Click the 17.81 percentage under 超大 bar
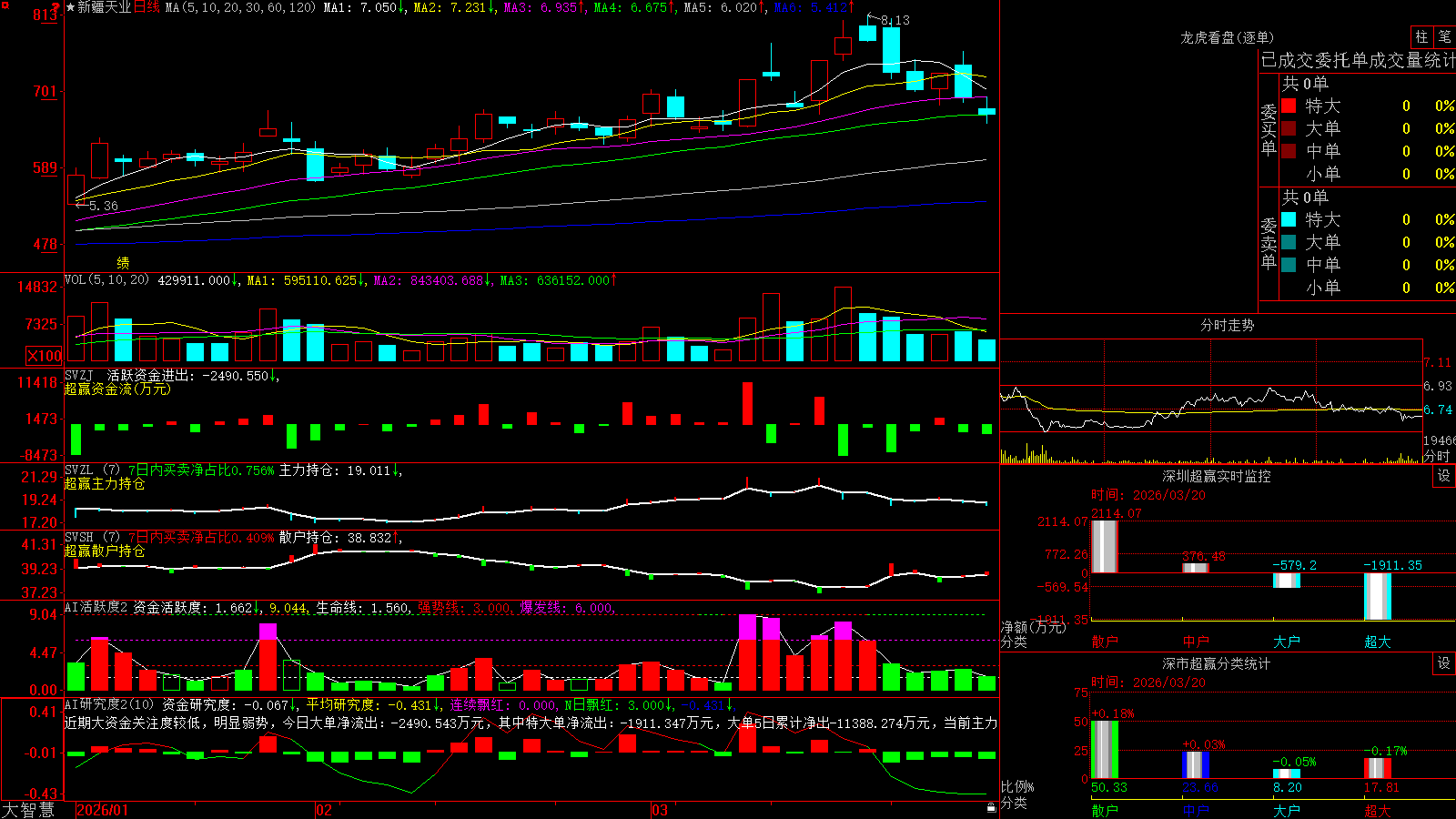The height and width of the screenshot is (819, 1456). [1381, 787]
